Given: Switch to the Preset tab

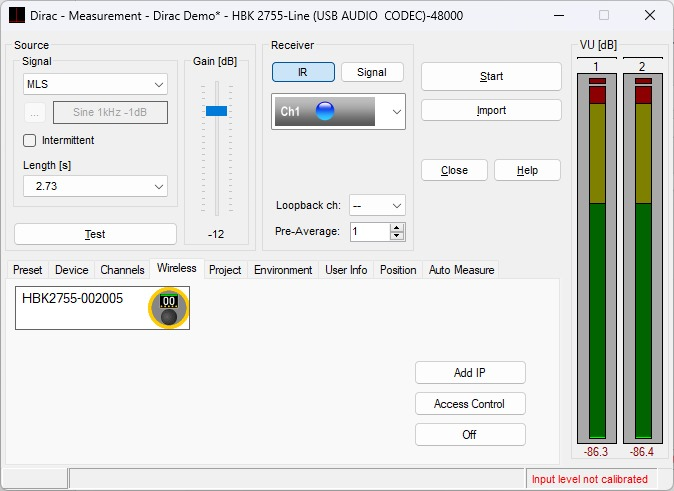Looking at the screenshot, I should (28, 270).
